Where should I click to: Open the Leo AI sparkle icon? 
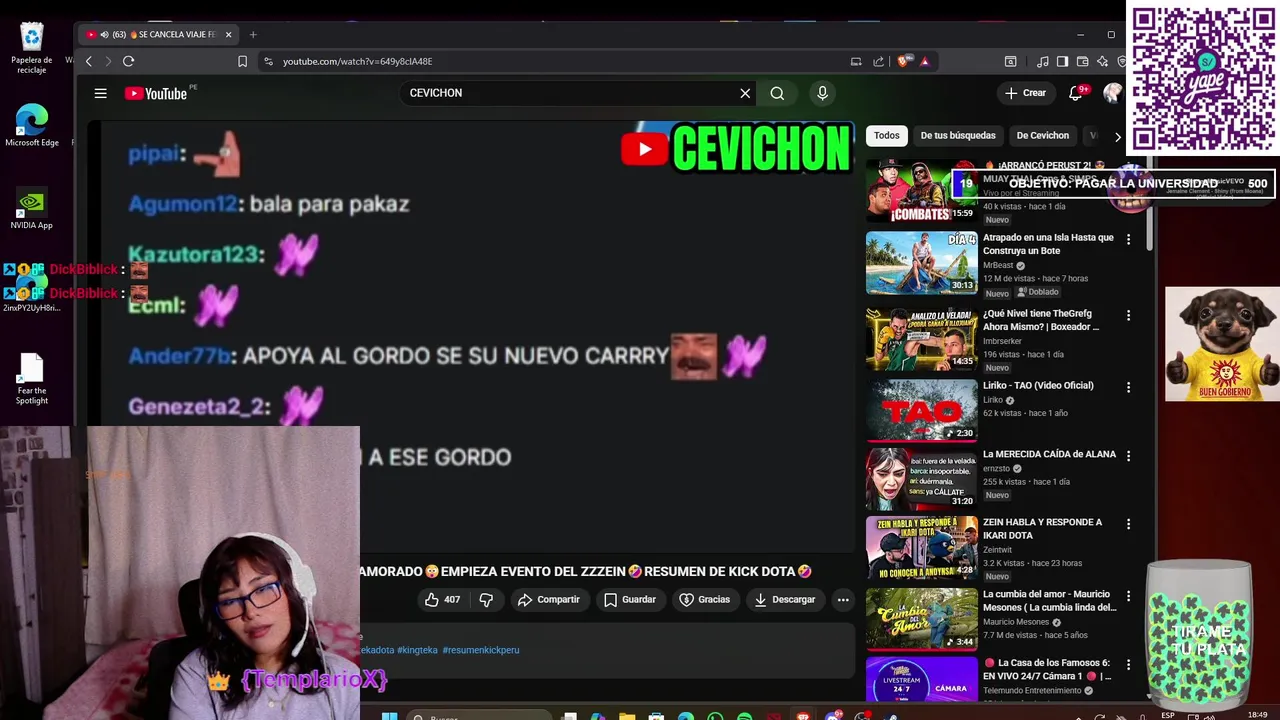pyautogui.click(x=1101, y=61)
